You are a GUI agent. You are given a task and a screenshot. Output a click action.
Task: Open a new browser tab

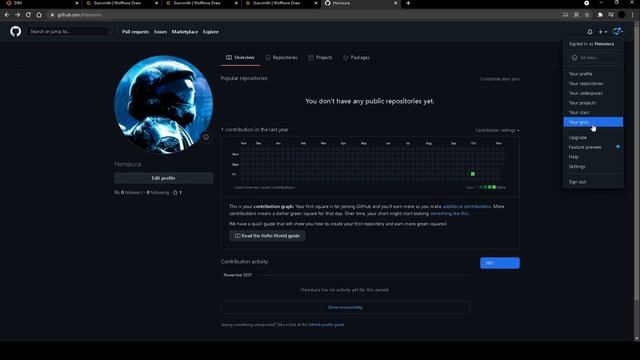[x=408, y=3]
